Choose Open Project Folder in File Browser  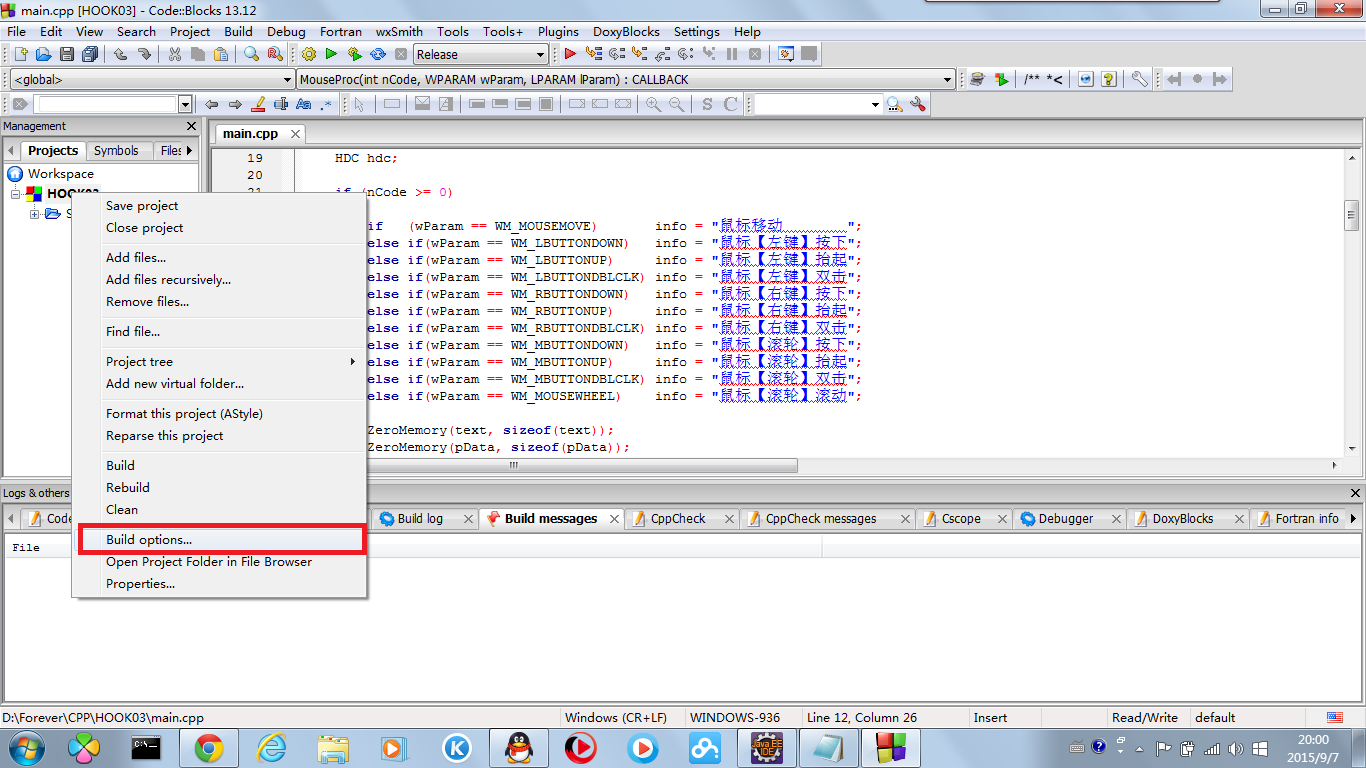[220, 561]
